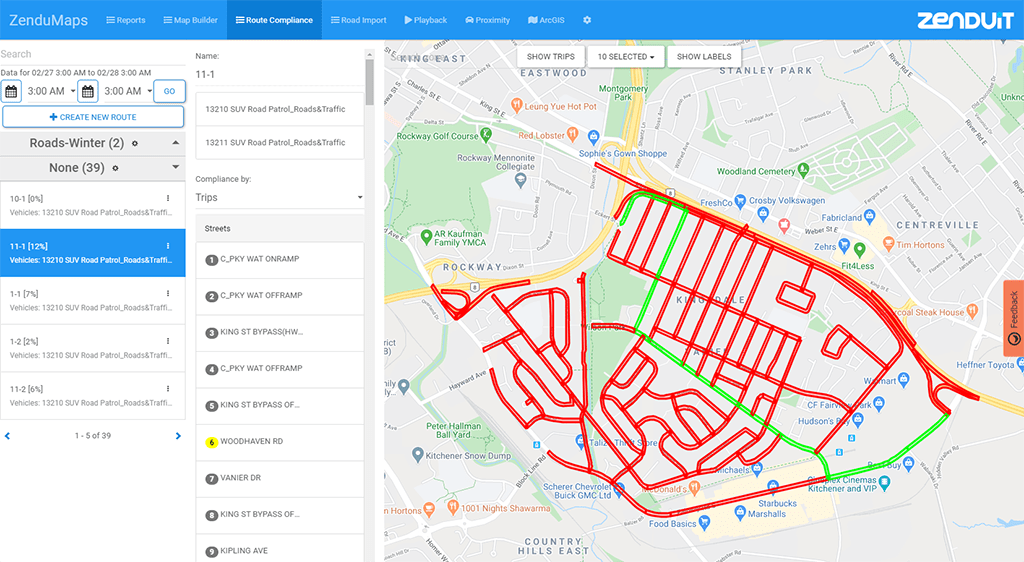Screen dimensions: 1024x562
Task: Open options menu for route 1-1
Action: coord(168,294)
